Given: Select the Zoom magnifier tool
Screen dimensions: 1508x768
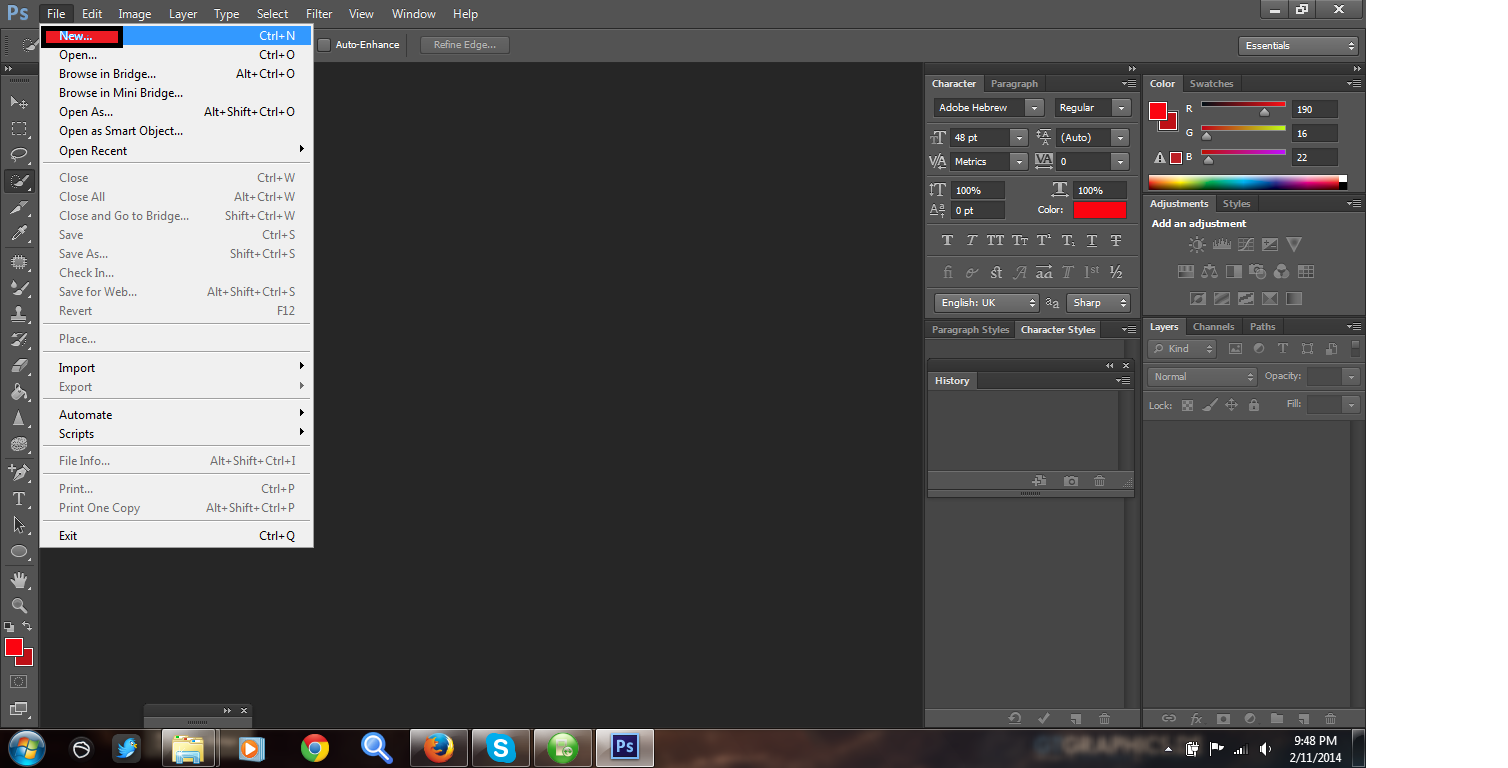Looking at the screenshot, I should point(19,605).
